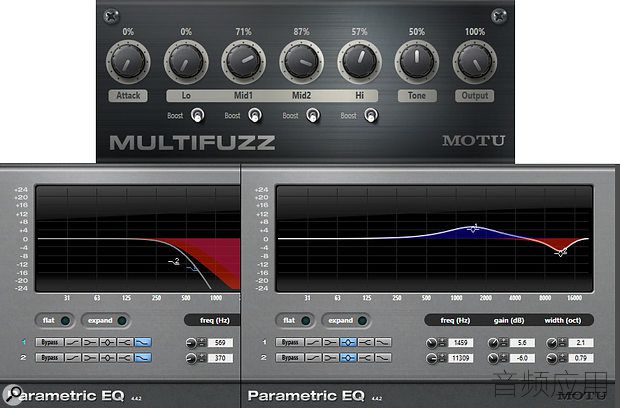
Task: Select high-pass filter for the 370 Hz band
Action: click(x=73, y=357)
